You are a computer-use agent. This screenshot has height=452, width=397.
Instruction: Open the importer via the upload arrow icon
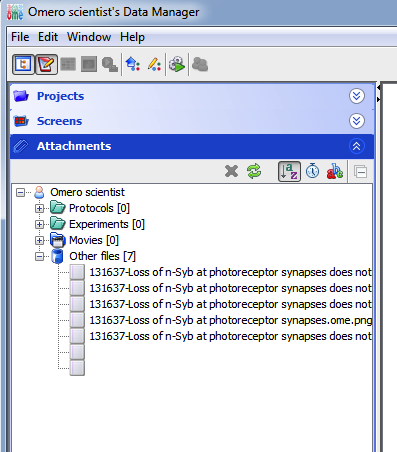point(133,64)
